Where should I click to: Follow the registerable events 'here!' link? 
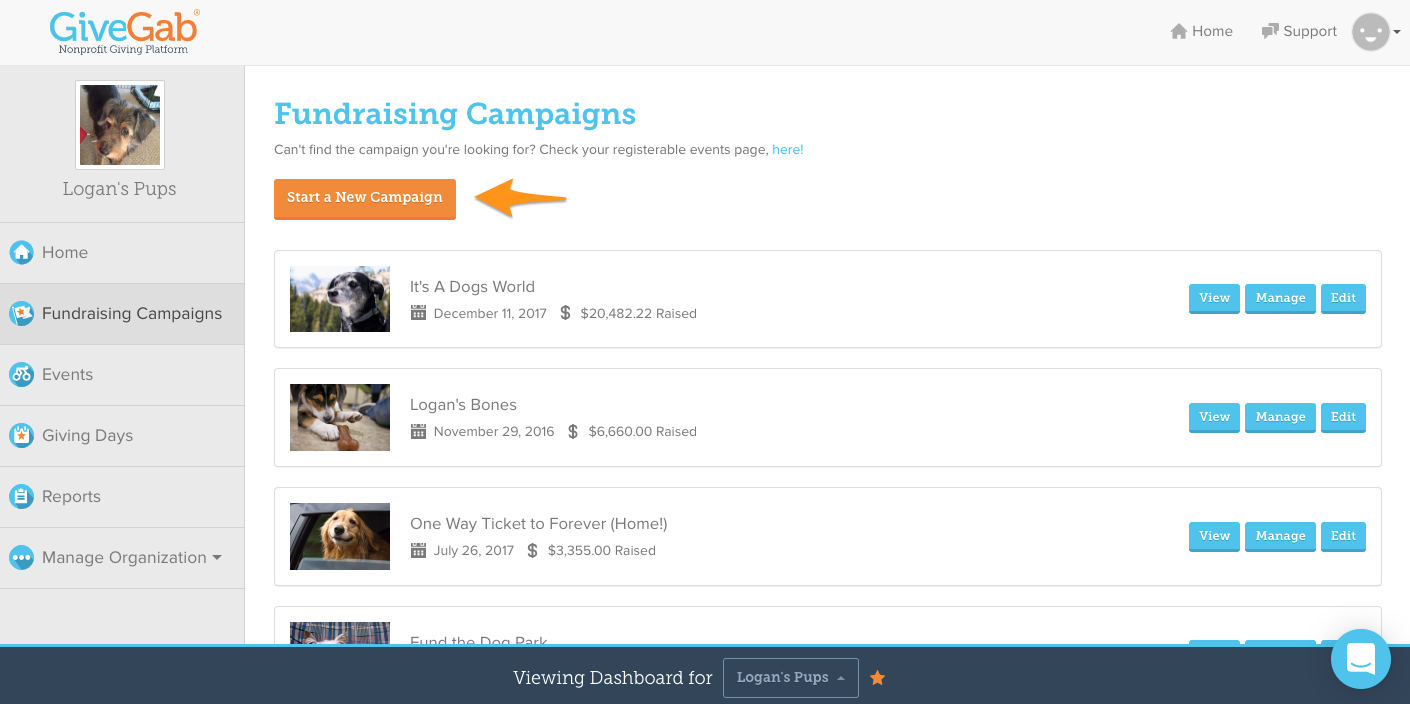(788, 149)
